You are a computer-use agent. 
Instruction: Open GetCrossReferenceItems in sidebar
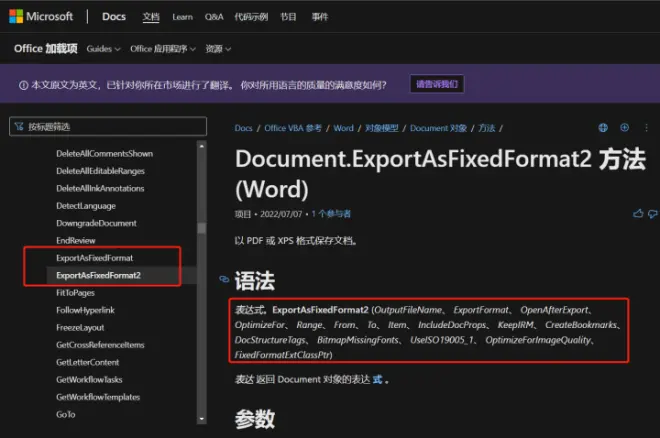coord(100,345)
